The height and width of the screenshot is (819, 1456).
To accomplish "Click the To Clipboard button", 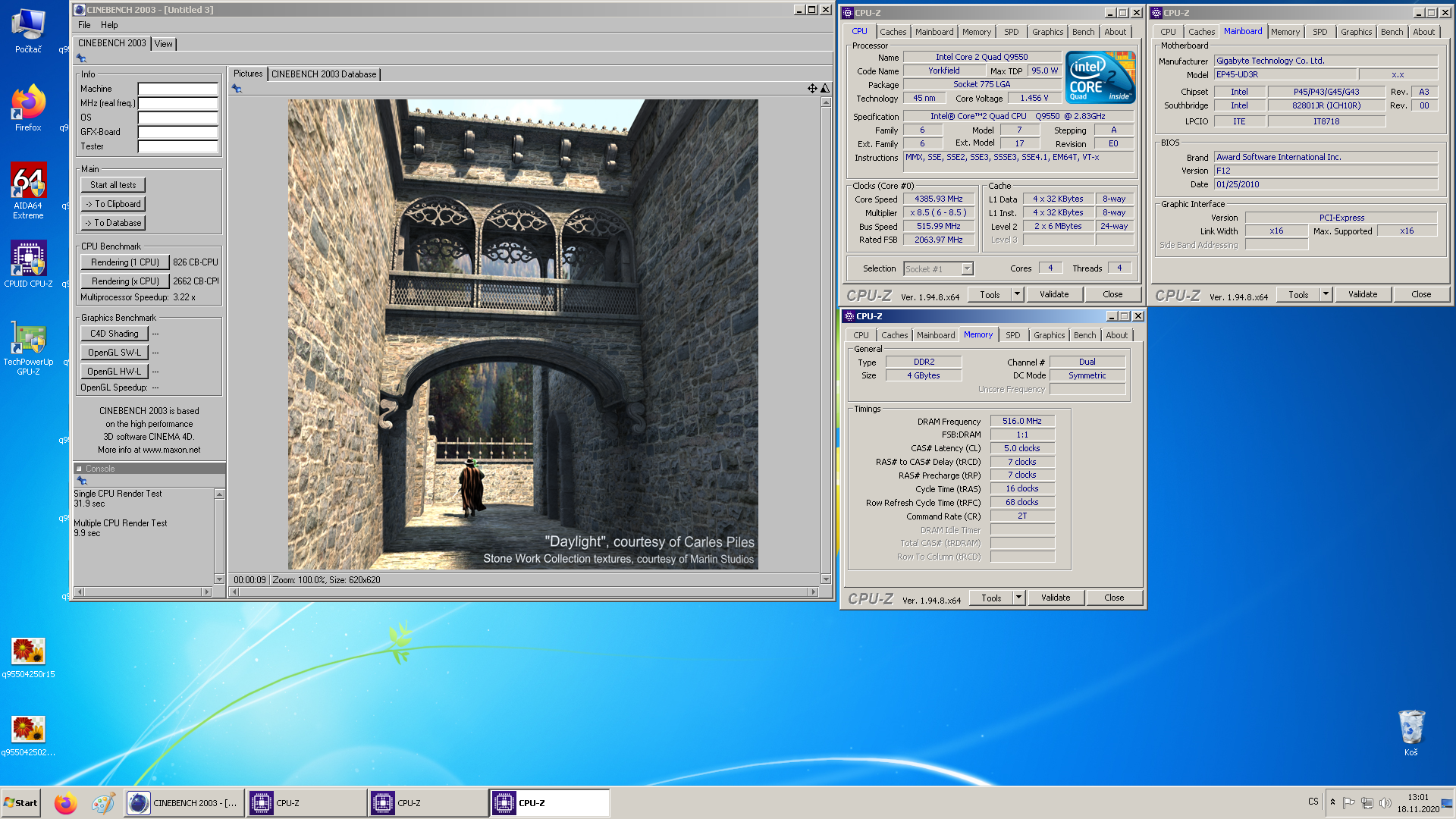I will (113, 204).
